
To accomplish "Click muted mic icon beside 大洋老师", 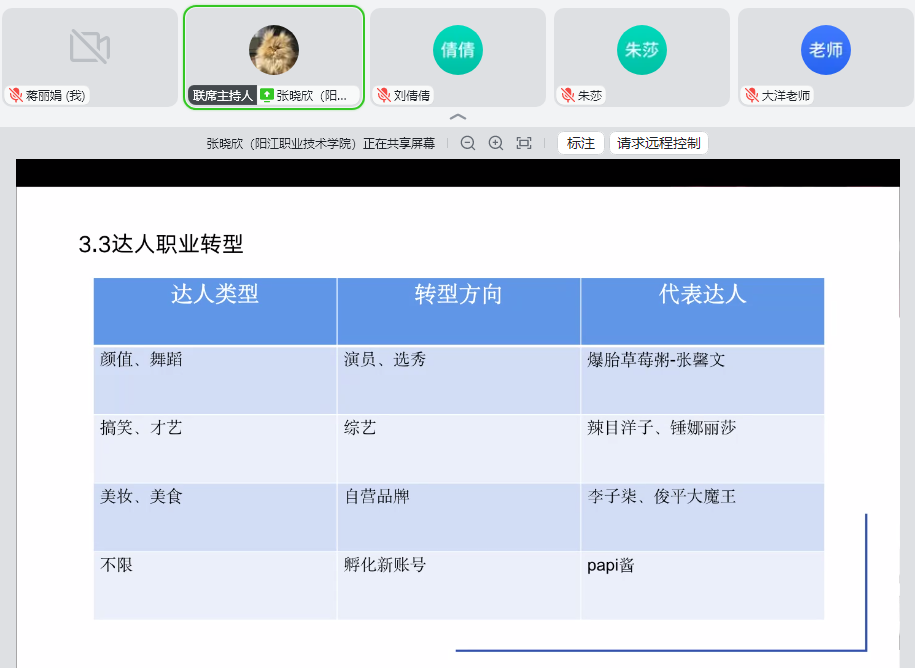I will tap(752, 95).
